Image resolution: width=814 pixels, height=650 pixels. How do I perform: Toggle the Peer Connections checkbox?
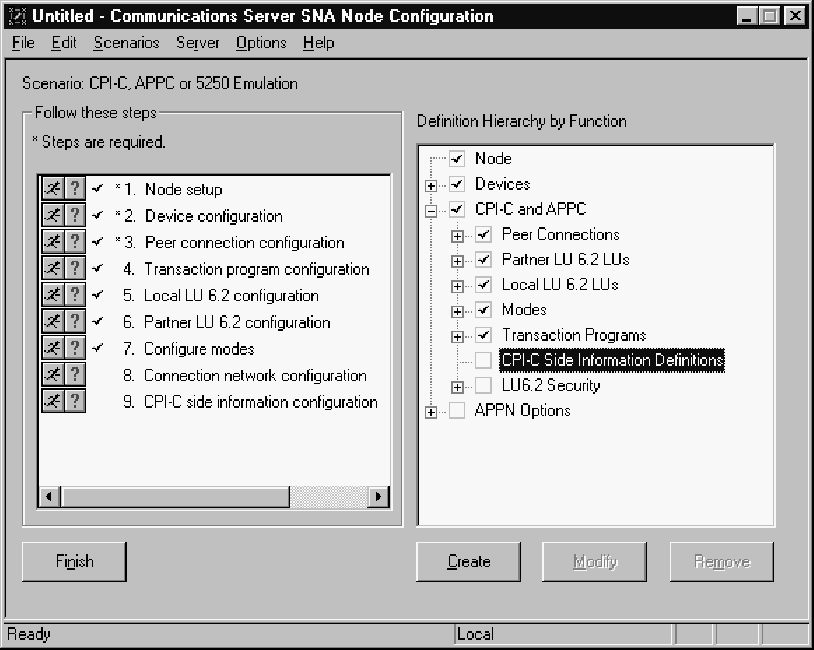(483, 234)
